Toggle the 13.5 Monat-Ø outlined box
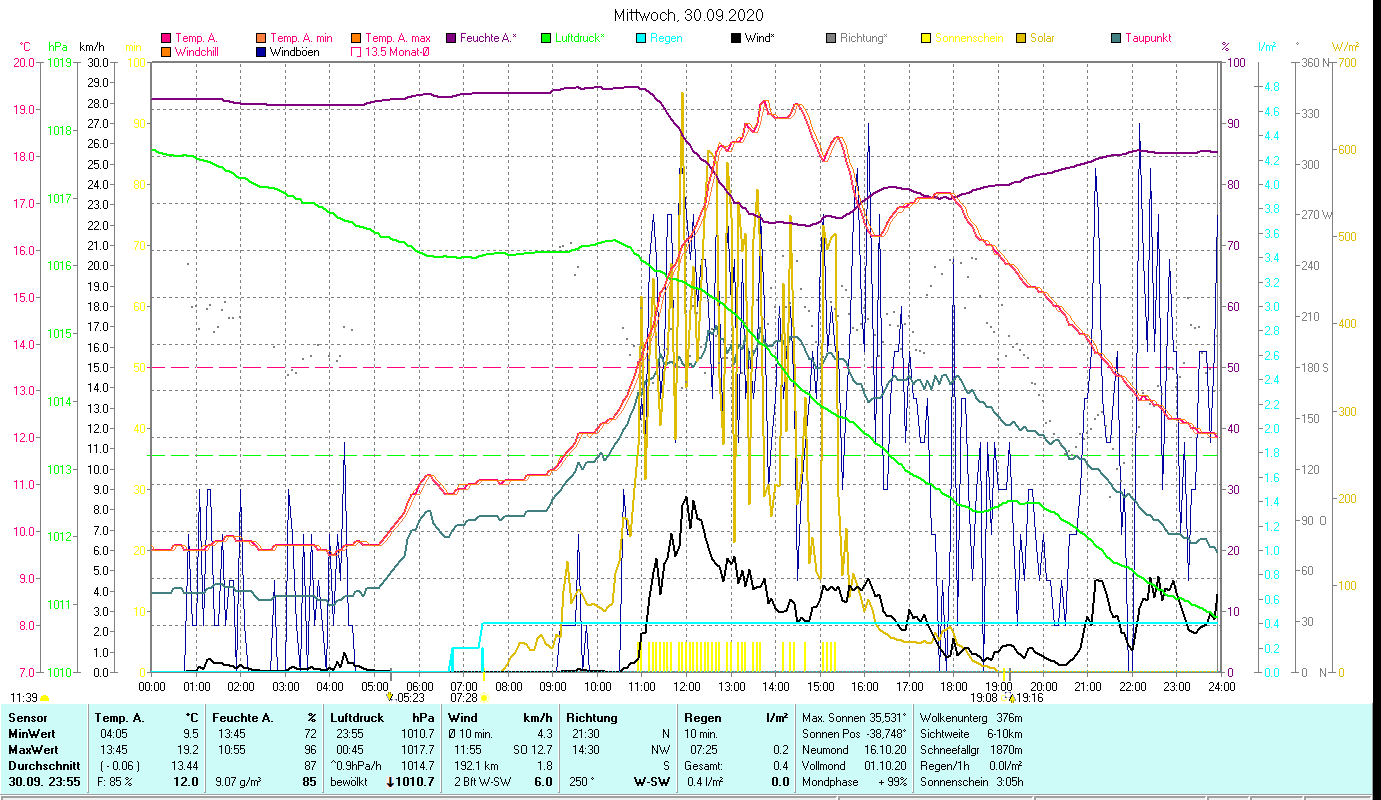1381x800 pixels. tap(356, 52)
